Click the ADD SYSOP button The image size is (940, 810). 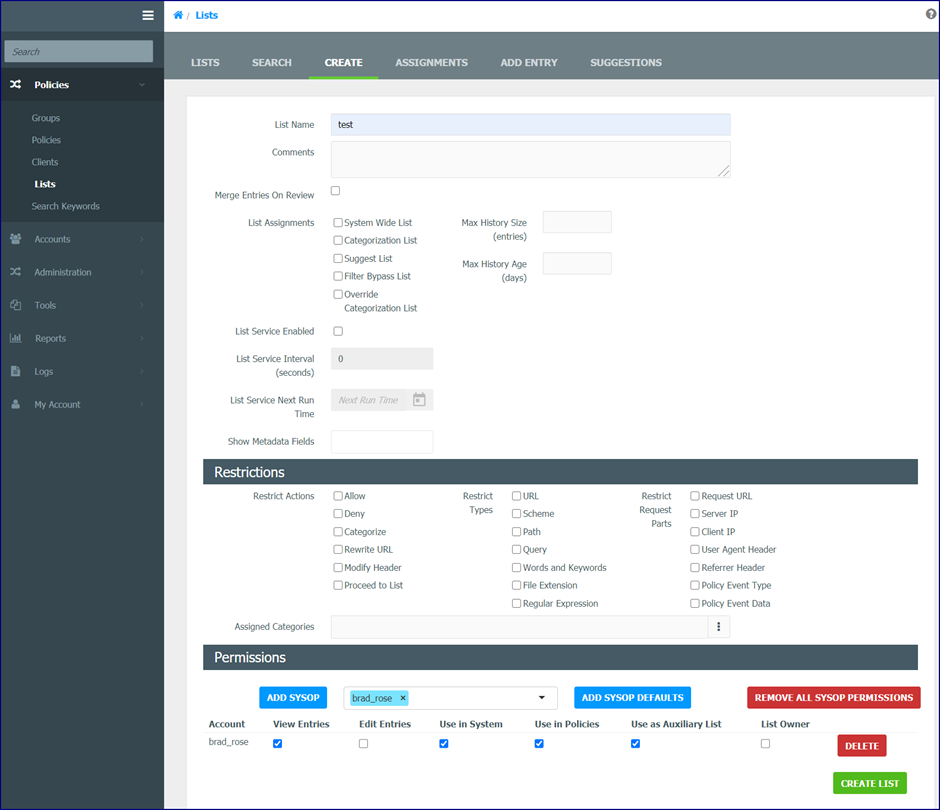[x=293, y=698]
